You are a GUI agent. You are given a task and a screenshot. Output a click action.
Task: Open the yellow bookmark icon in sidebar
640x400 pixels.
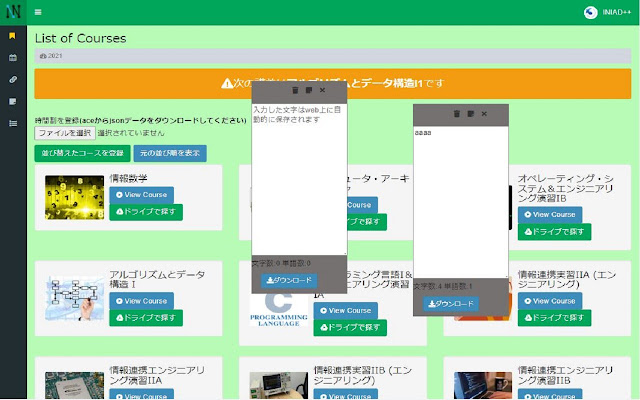[x=13, y=36]
